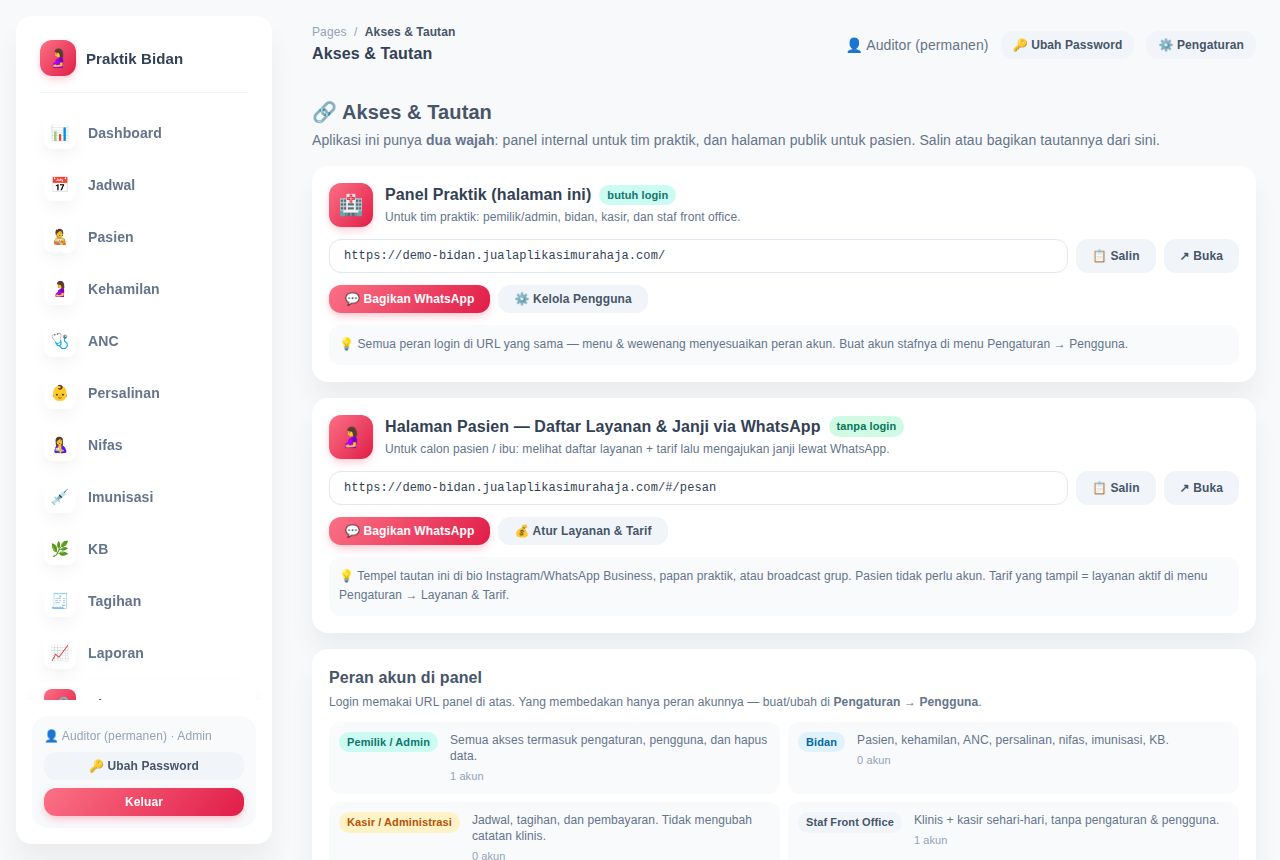Open the patient page with Buka button

pyautogui.click(x=1201, y=488)
